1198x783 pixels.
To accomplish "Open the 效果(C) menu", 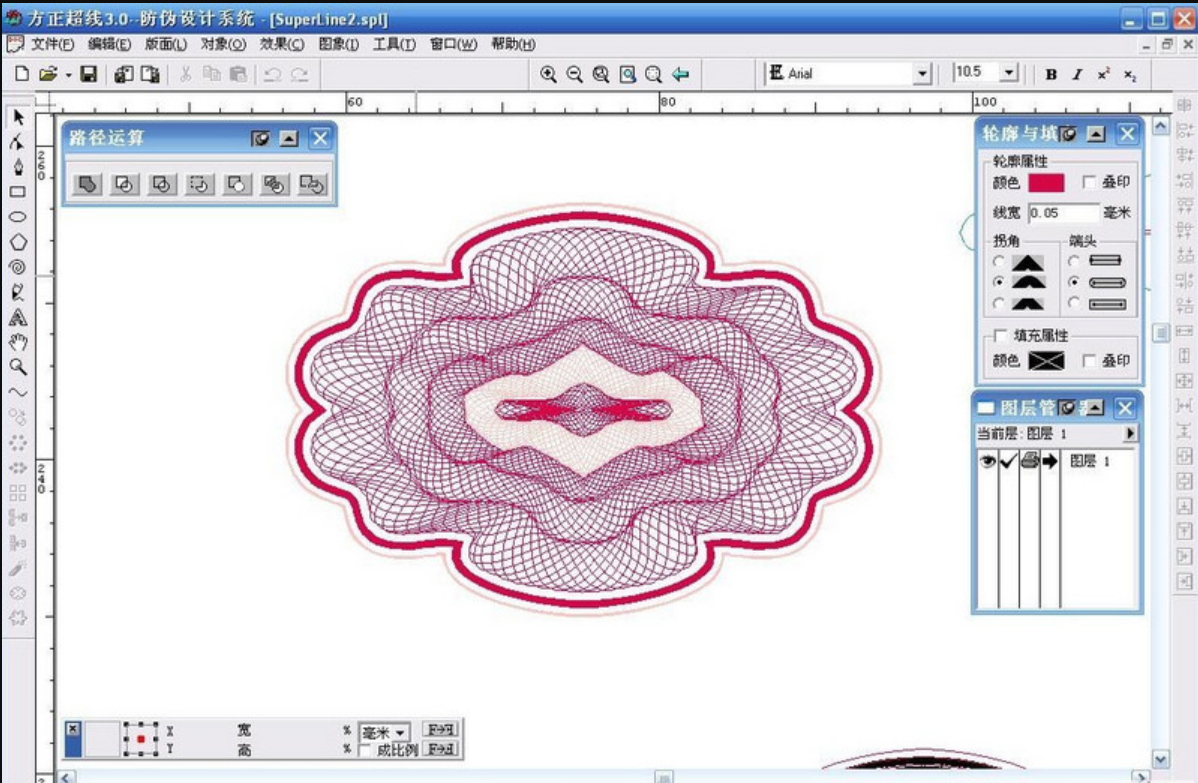I will 281,44.
